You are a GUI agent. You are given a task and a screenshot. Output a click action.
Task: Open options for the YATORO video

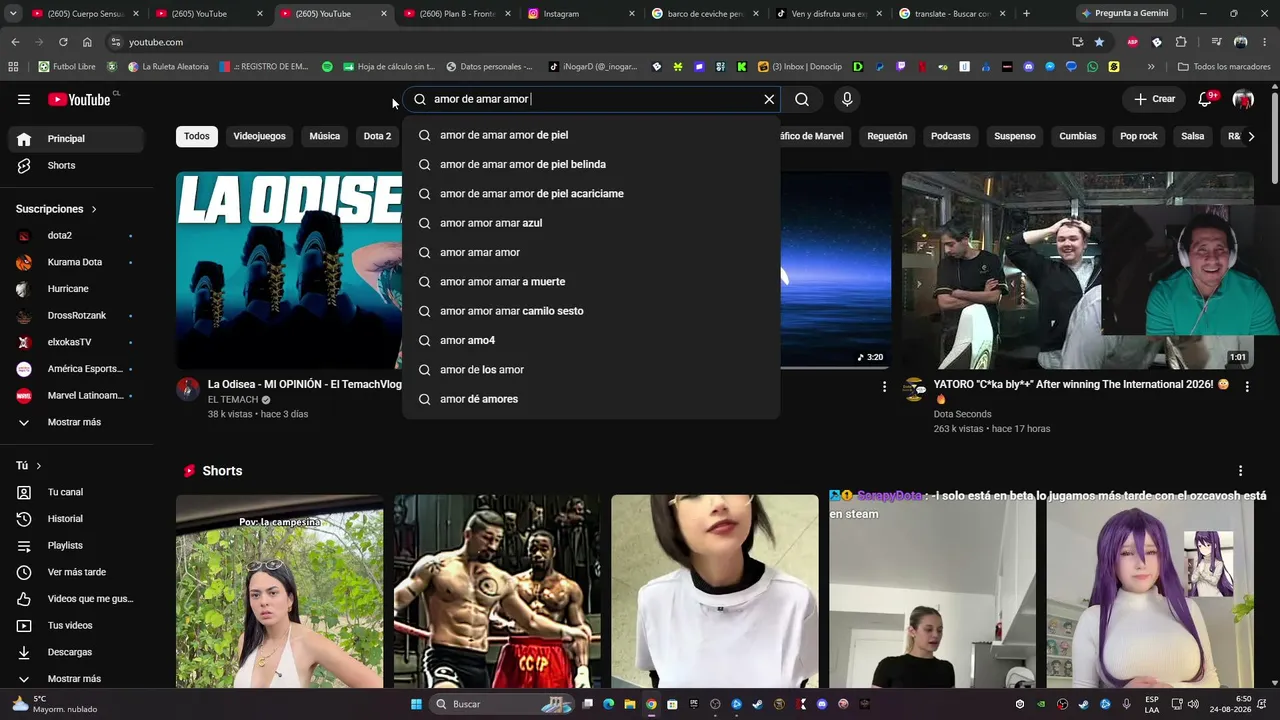pos(1247,386)
